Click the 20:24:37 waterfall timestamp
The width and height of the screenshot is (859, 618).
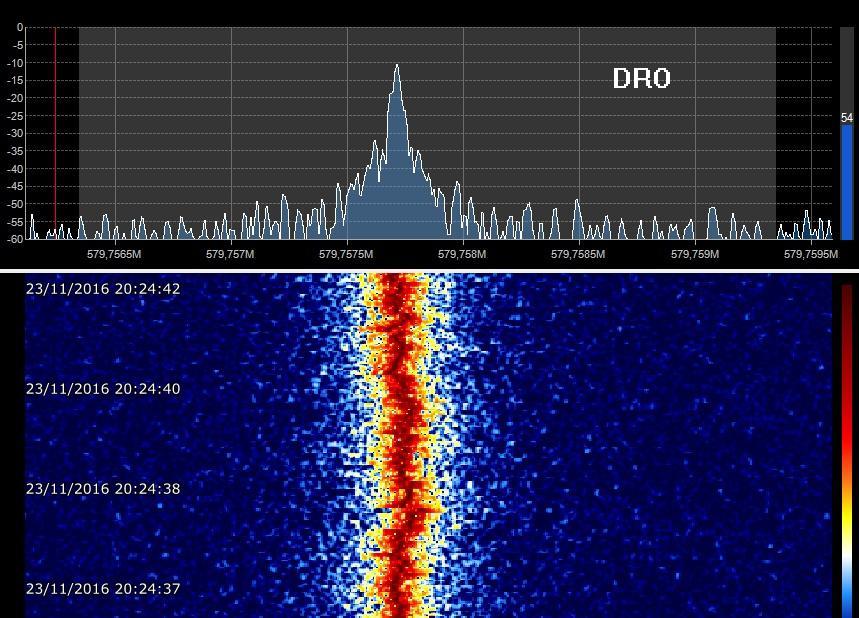click(103, 589)
